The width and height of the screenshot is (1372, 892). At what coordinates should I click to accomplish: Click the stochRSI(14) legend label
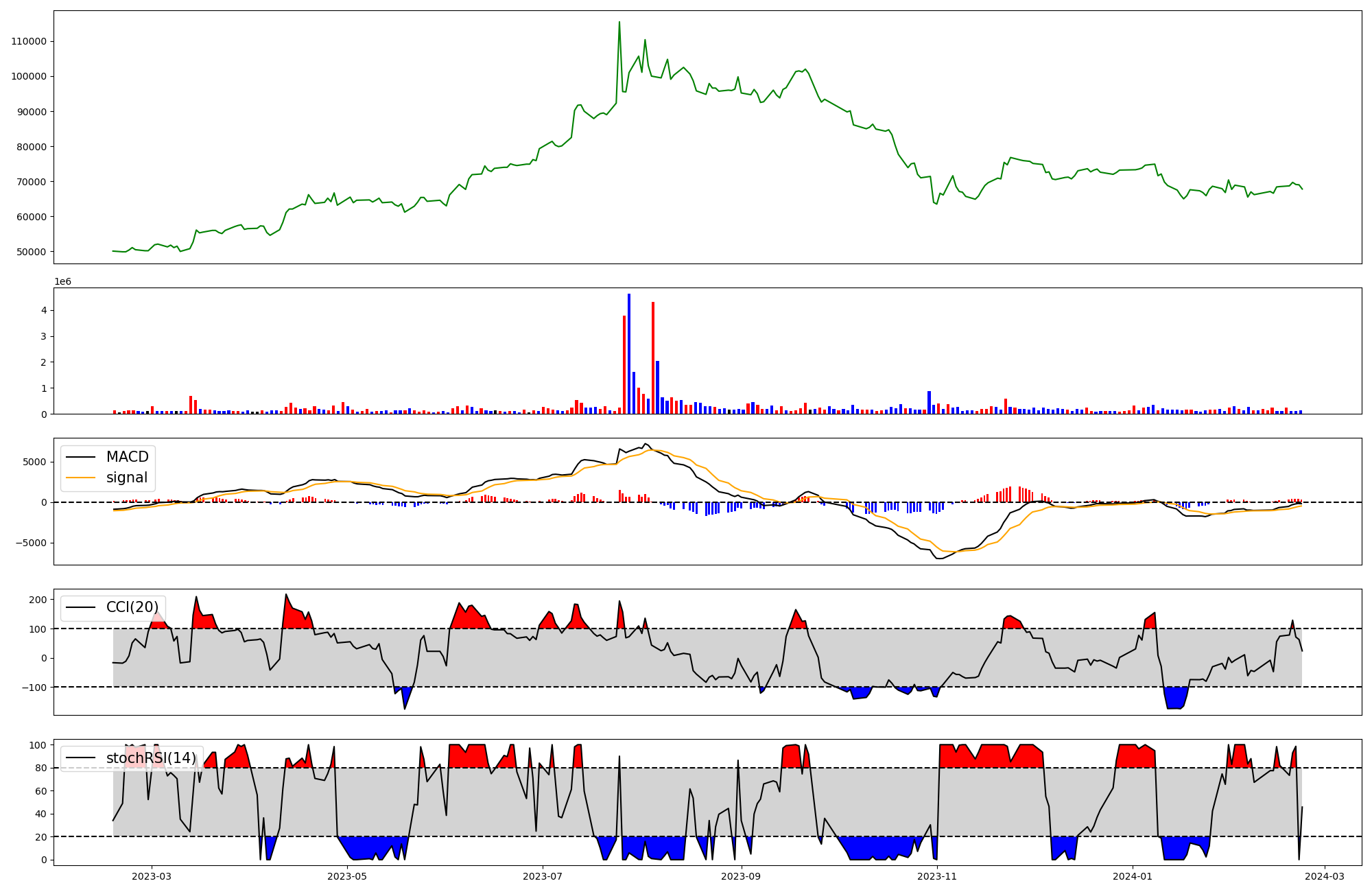coord(151,758)
